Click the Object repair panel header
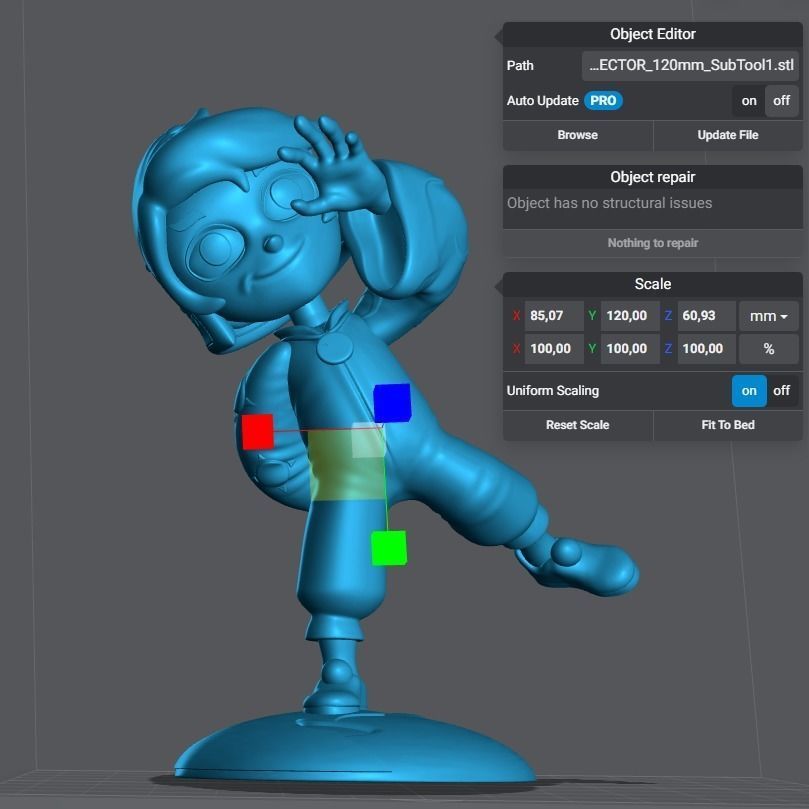 [x=653, y=177]
